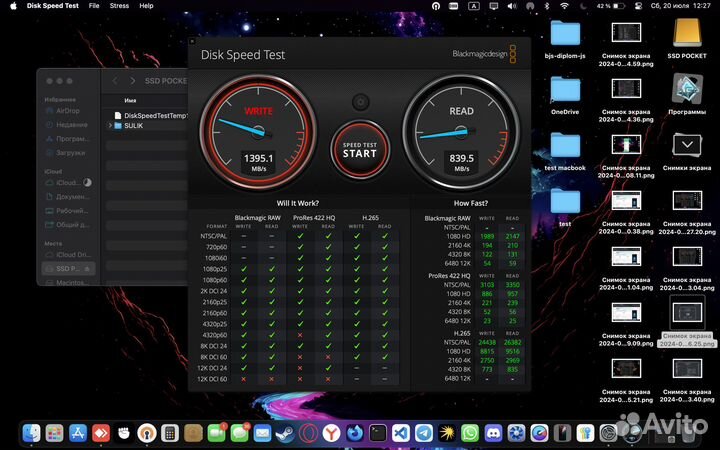Open the Wi-Fi menu bar icon

564,6
